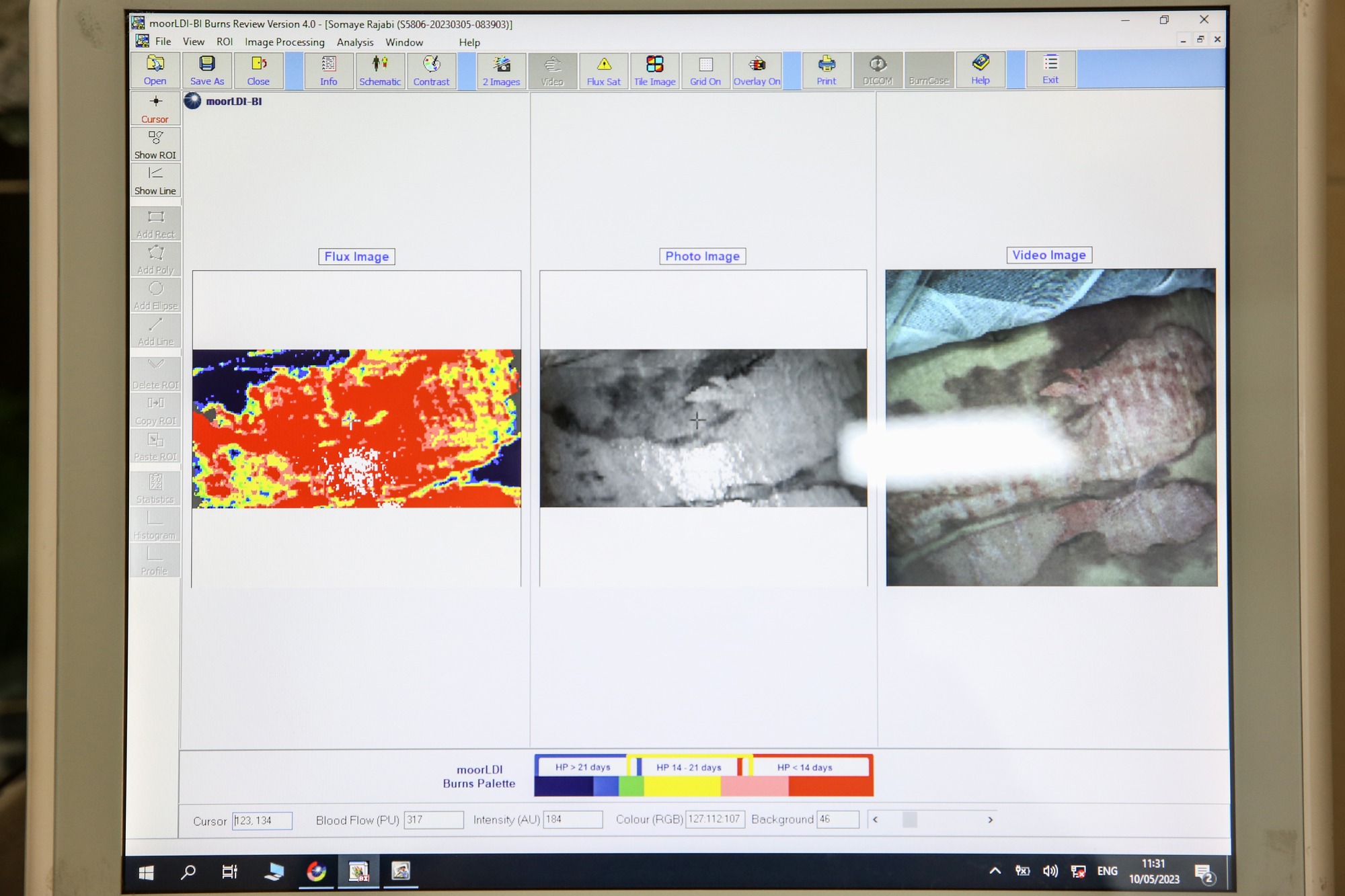1345x896 pixels.
Task: Click the yellow palette swatch
Action: [682, 786]
